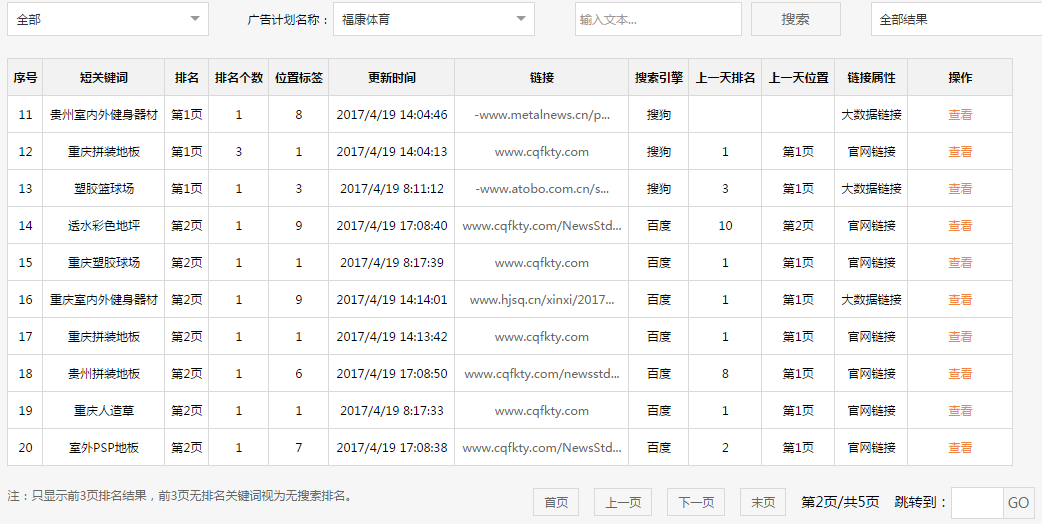Click the 搜索 button

point(795,19)
